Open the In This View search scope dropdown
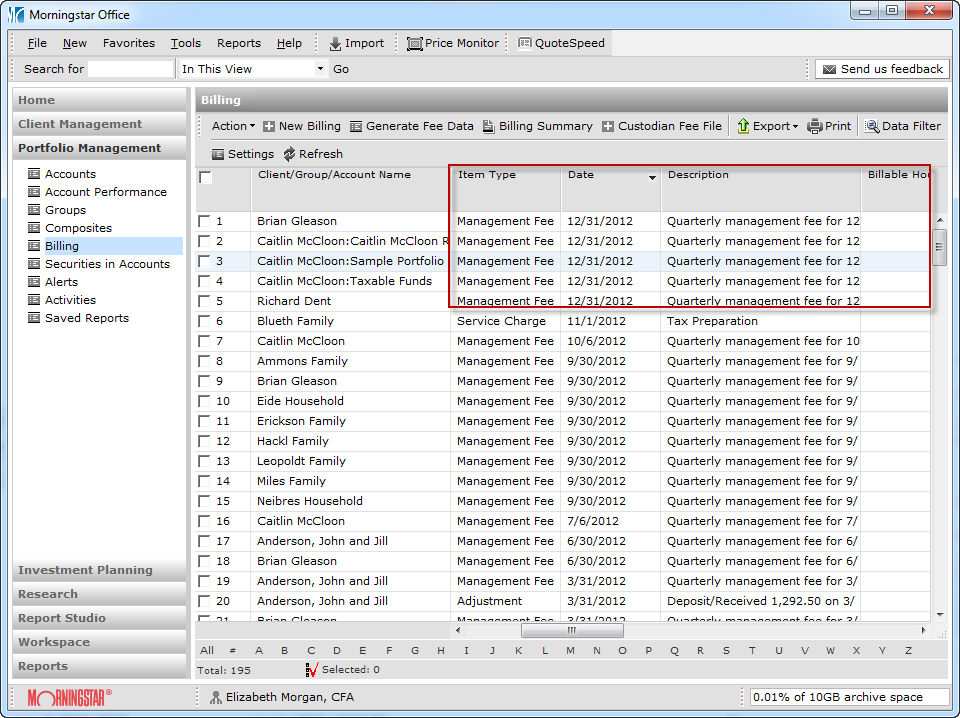The width and height of the screenshot is (960, 718). click(320, 69)
